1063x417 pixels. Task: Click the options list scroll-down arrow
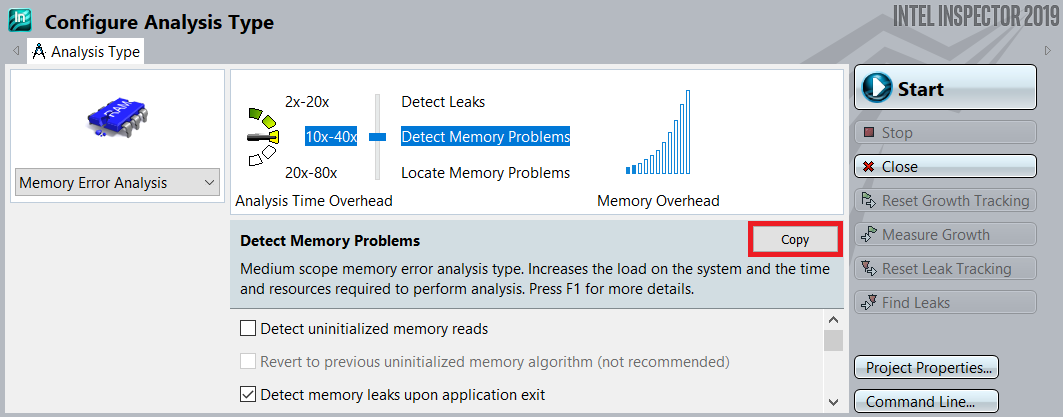click(x=833, y=402)
